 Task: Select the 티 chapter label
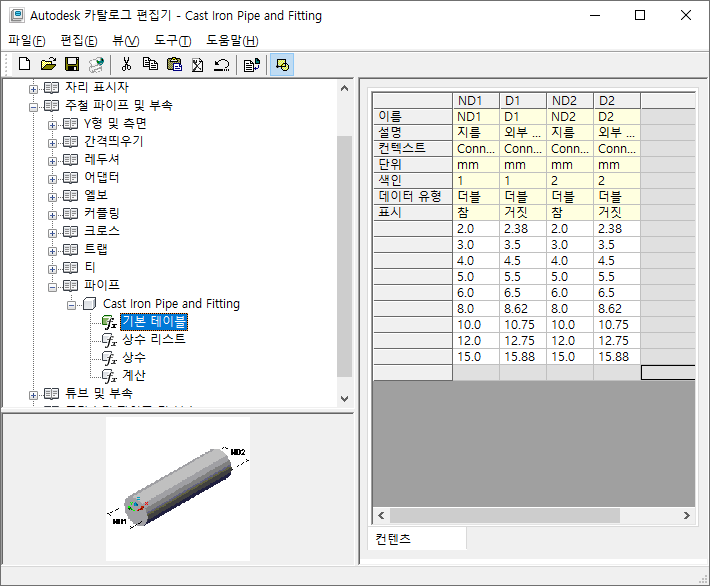(x=90, y=267)
